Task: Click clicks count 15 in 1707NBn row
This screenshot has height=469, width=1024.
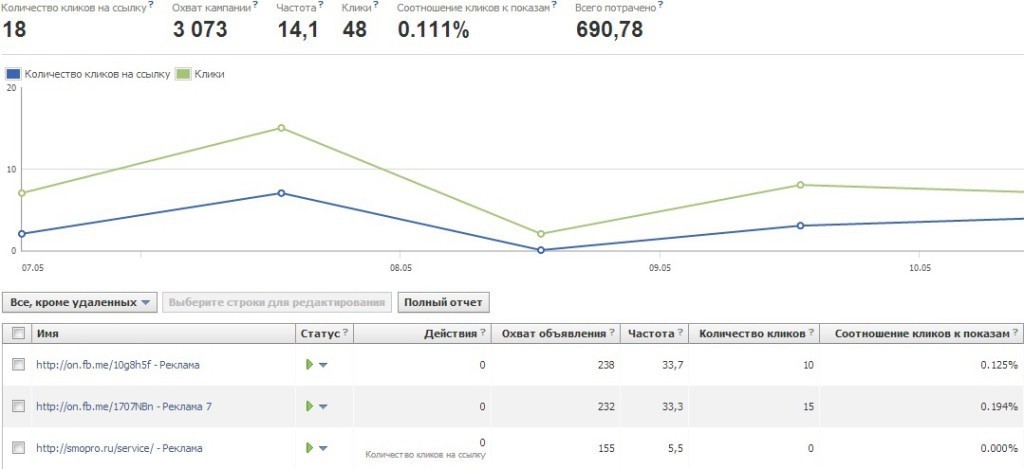Action: point(808,407)
